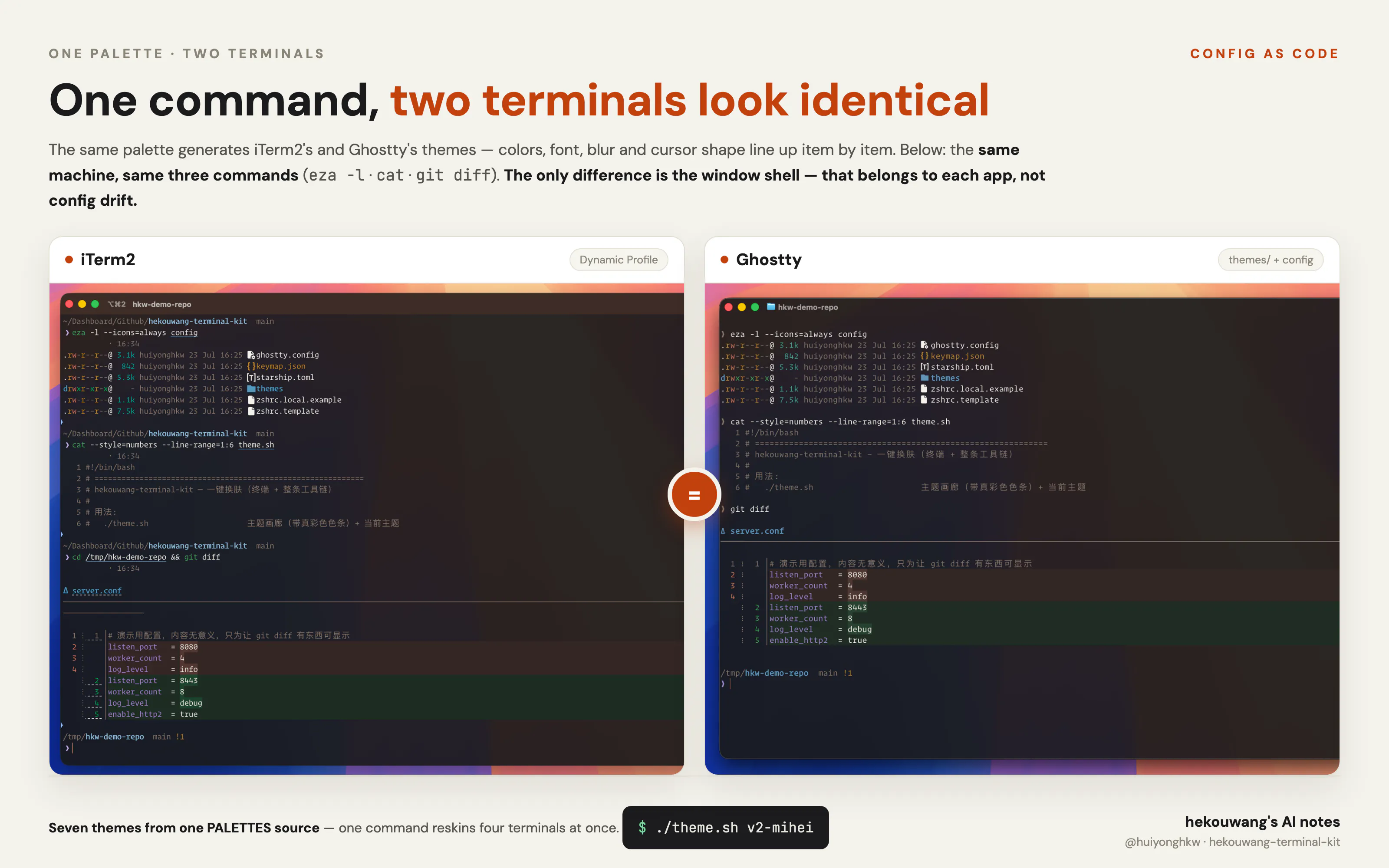Click the underlined theme.sh argument in iTerm2

pos(256,445)
